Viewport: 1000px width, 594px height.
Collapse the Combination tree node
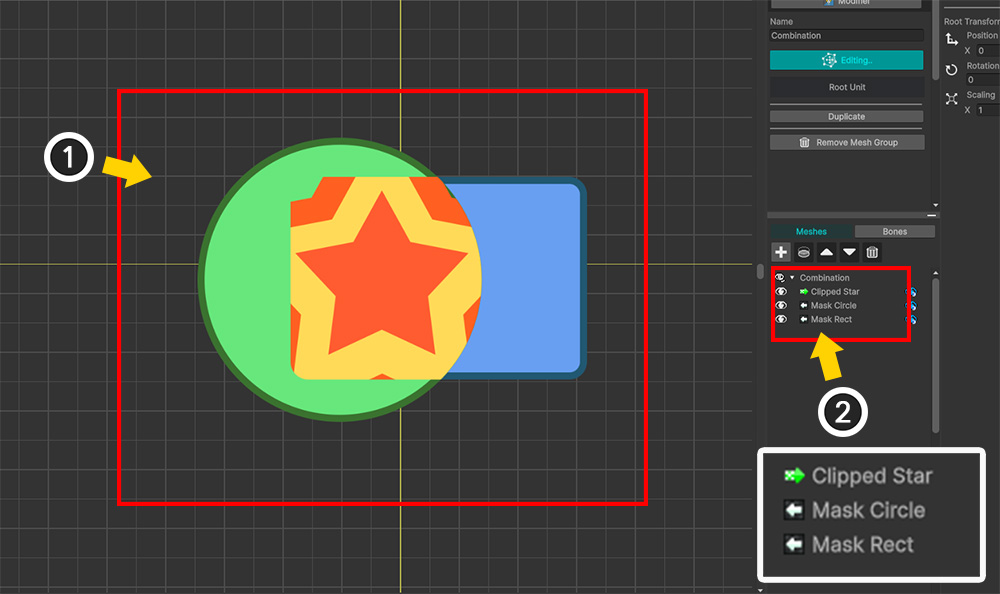tap(792, 278)
